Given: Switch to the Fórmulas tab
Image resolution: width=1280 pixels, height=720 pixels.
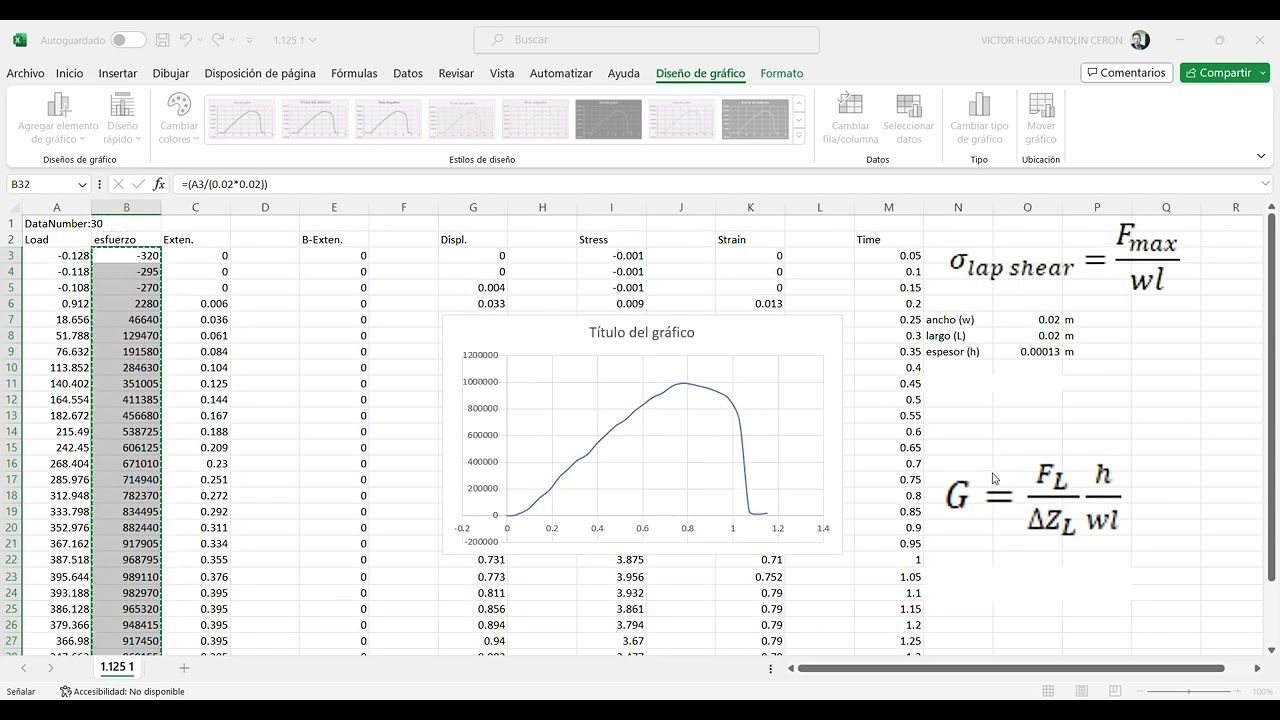Looking at the screenshot, I should (354, 73).
